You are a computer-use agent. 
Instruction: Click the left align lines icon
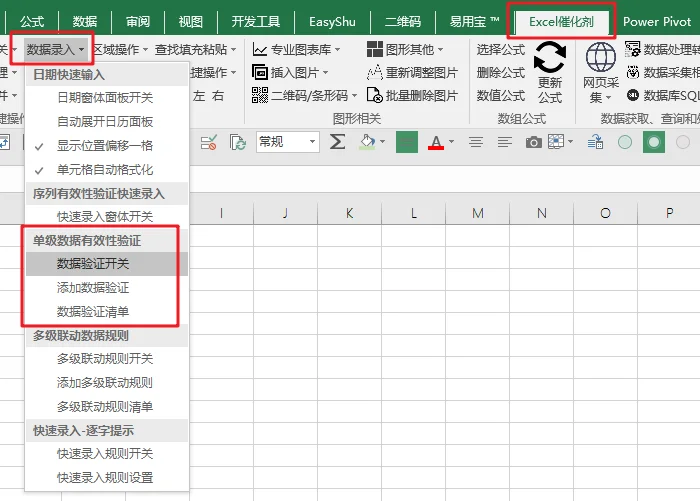point(504,142)
